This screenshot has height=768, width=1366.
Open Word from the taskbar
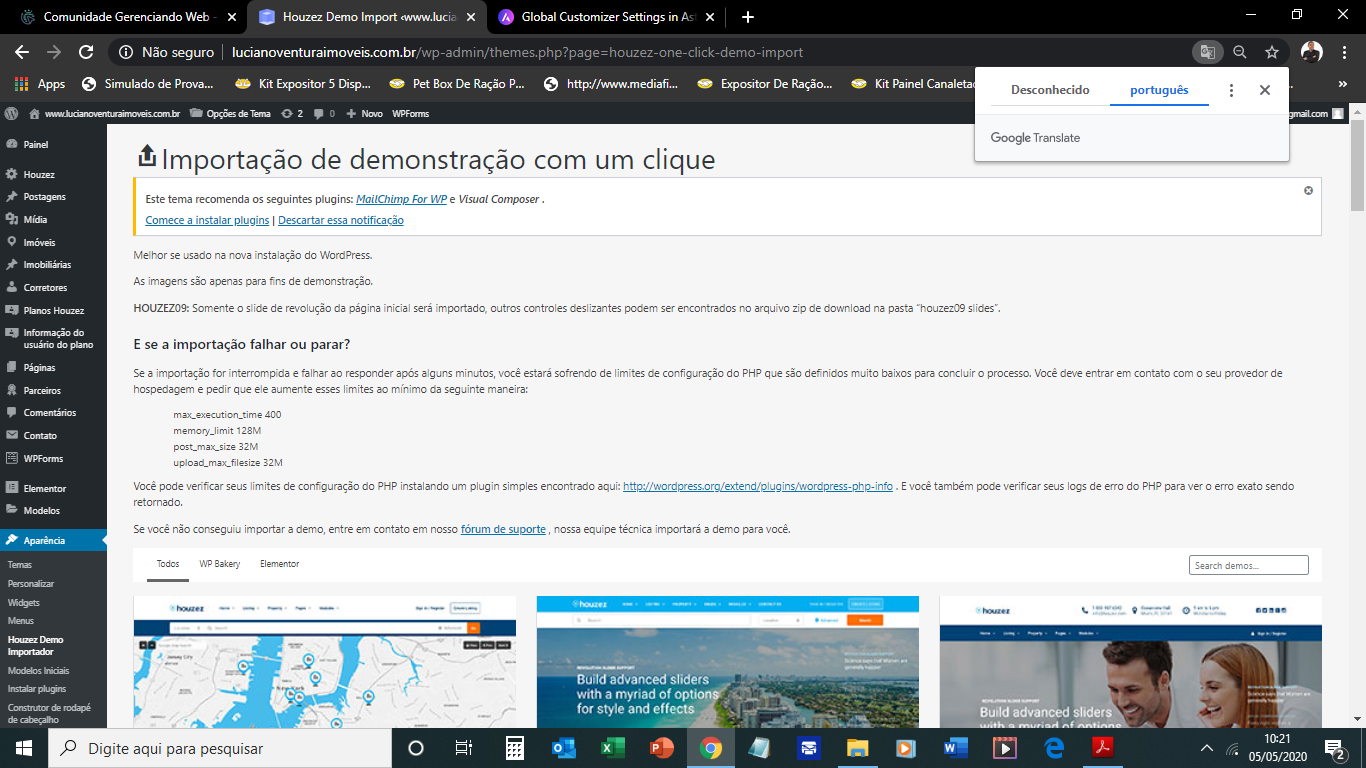[x=956, y=748]
